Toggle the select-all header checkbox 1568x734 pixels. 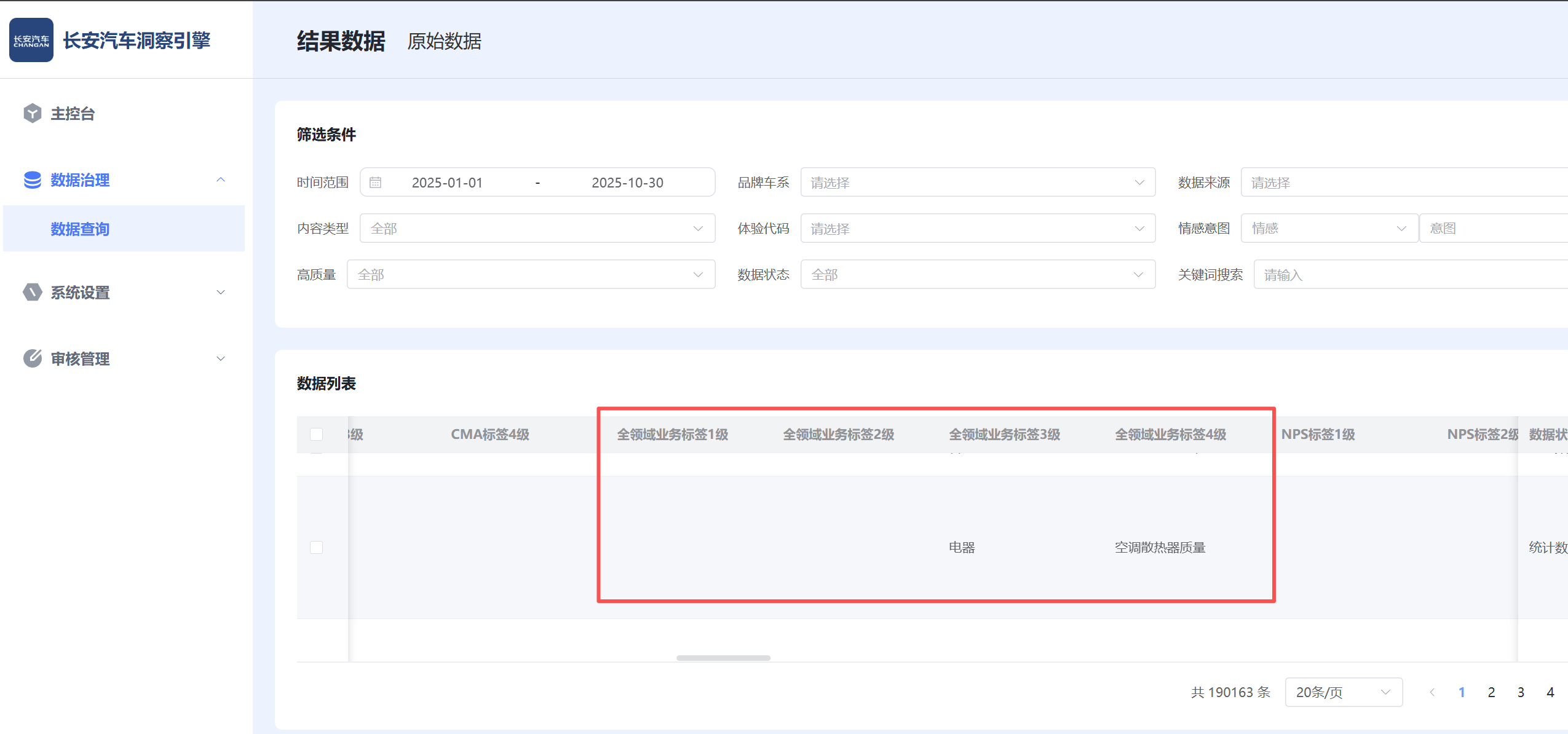point(316,435)
